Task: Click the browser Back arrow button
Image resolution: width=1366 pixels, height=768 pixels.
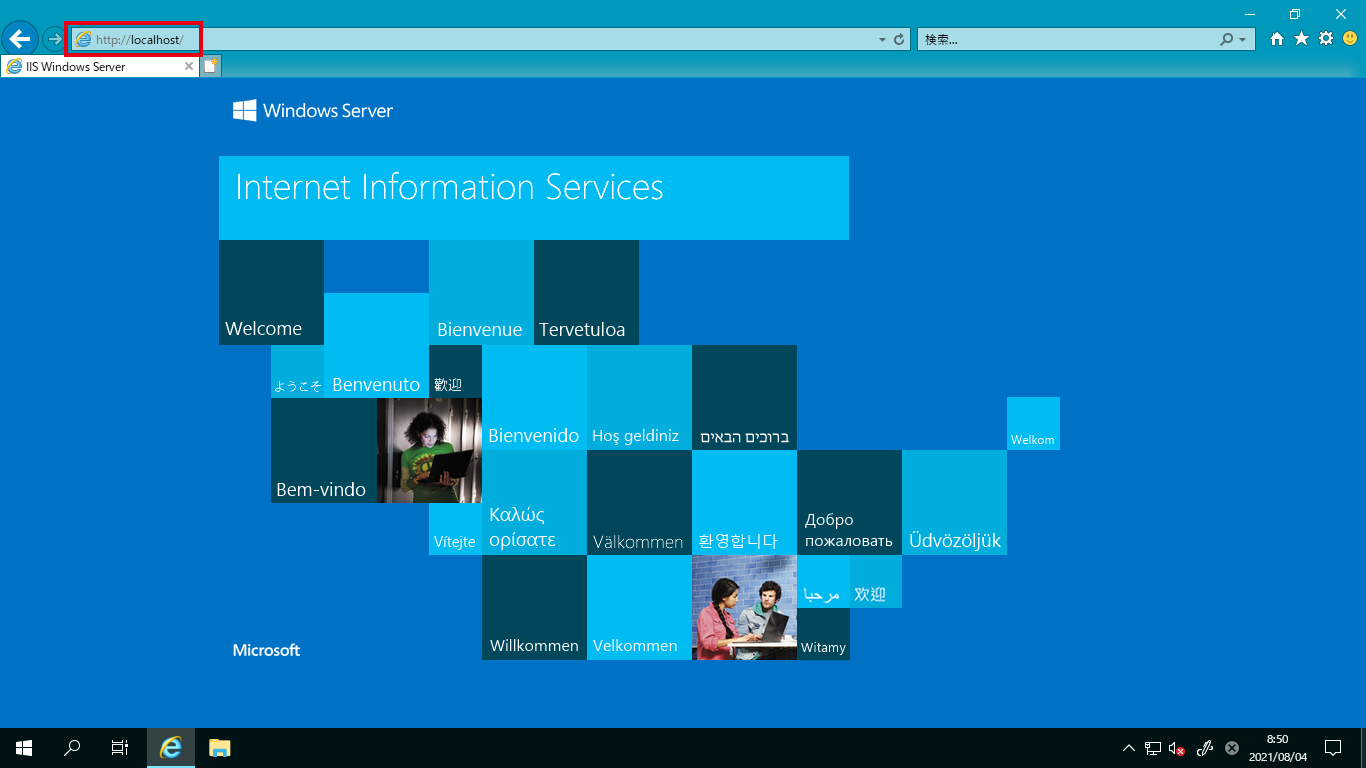Action: coord(20,39)
